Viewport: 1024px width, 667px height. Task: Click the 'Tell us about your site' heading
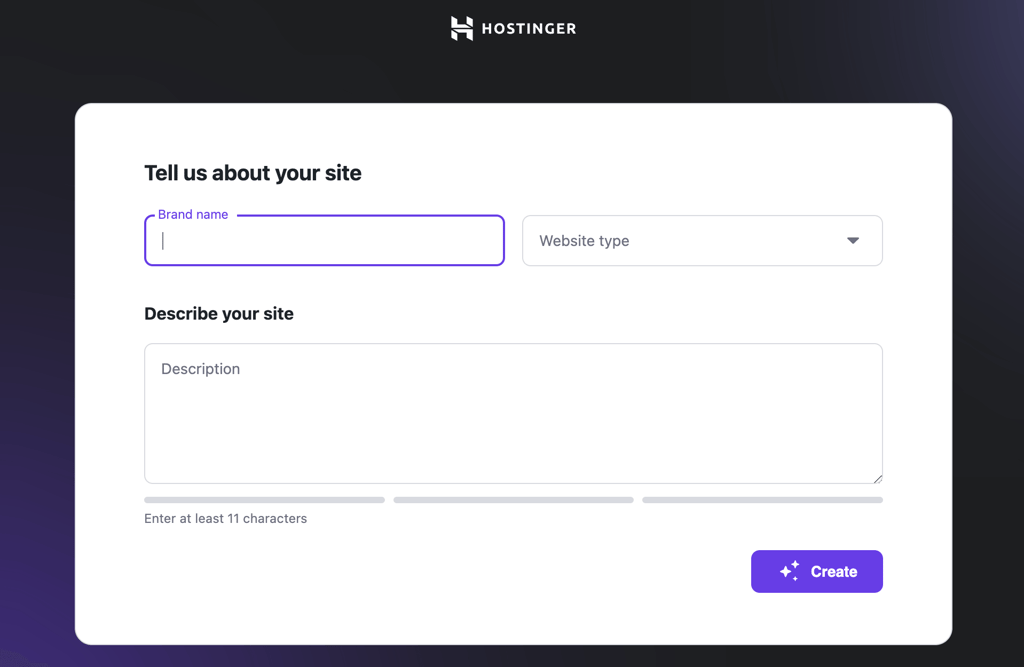point(253,173)
